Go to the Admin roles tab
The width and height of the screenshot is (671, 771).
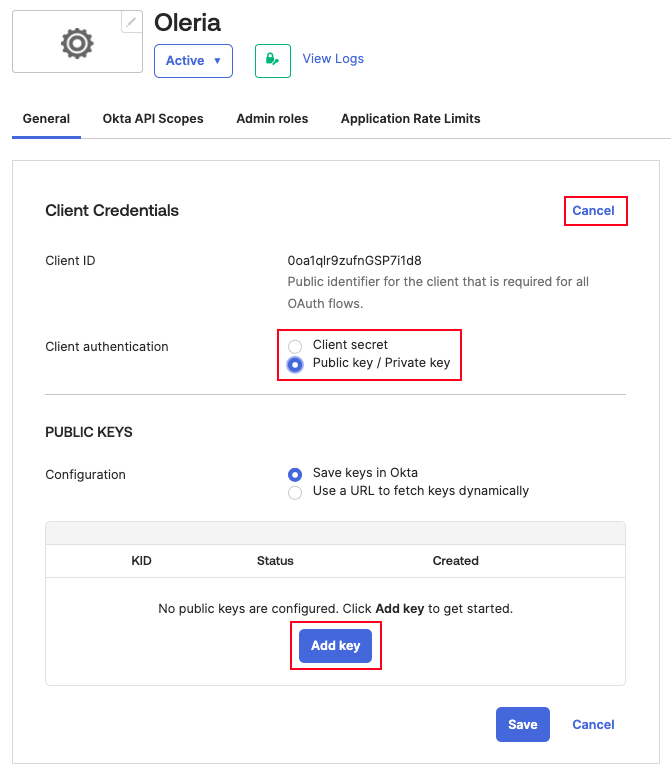272,119
